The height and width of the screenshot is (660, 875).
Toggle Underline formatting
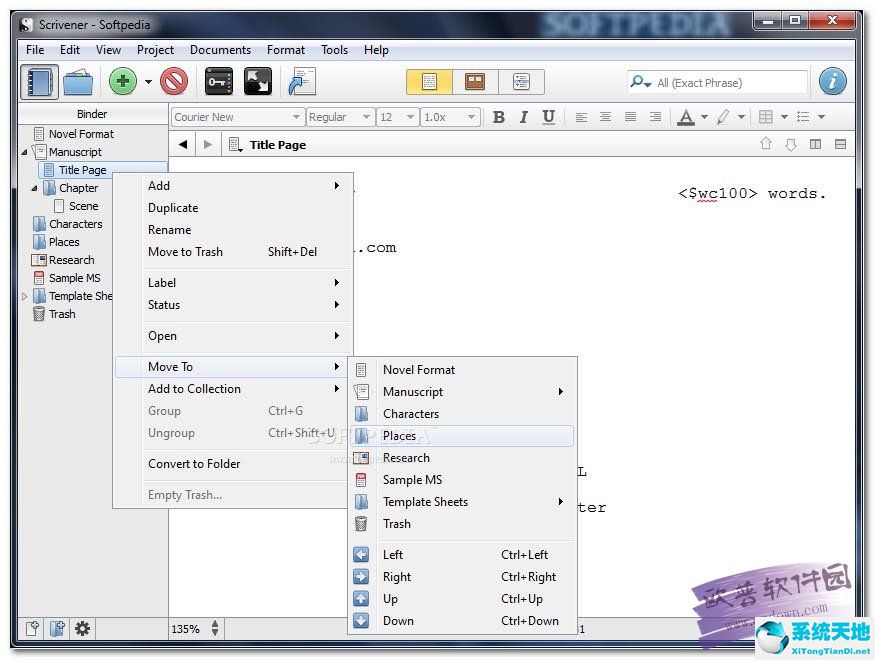[549, 117]
